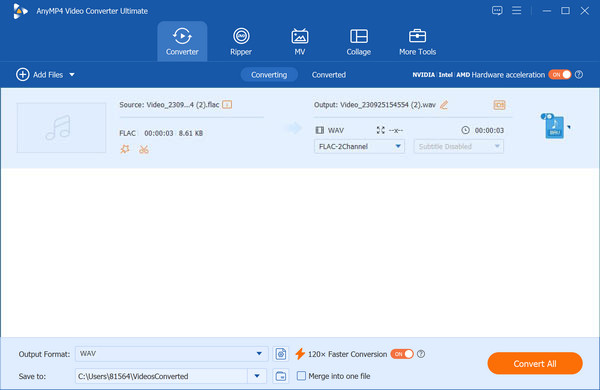Click the output file name text
The image size is (600, 390).
pyautogui.click(x=375, y=104)
